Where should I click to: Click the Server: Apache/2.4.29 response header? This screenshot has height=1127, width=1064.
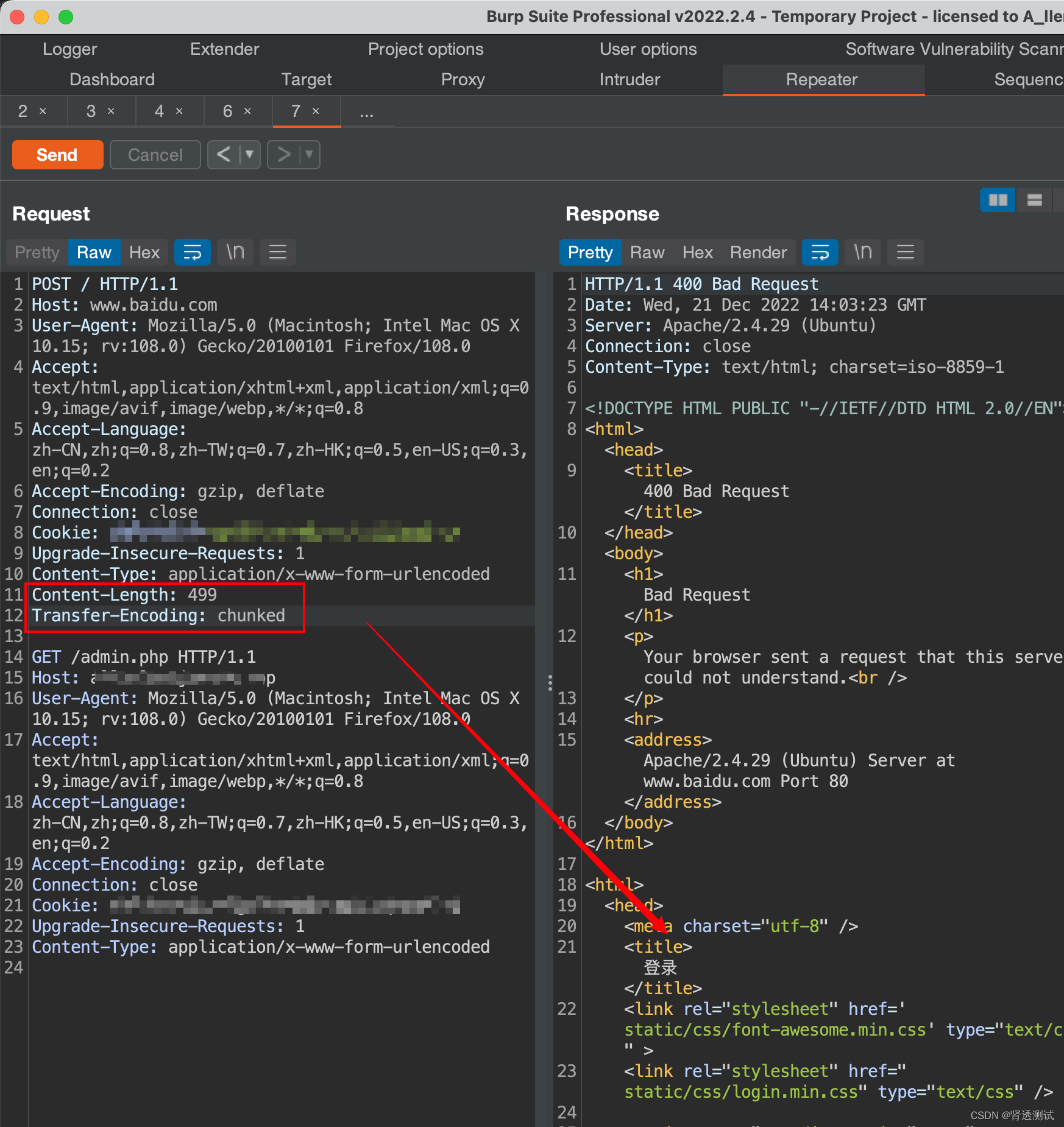(x=730, y=325)
